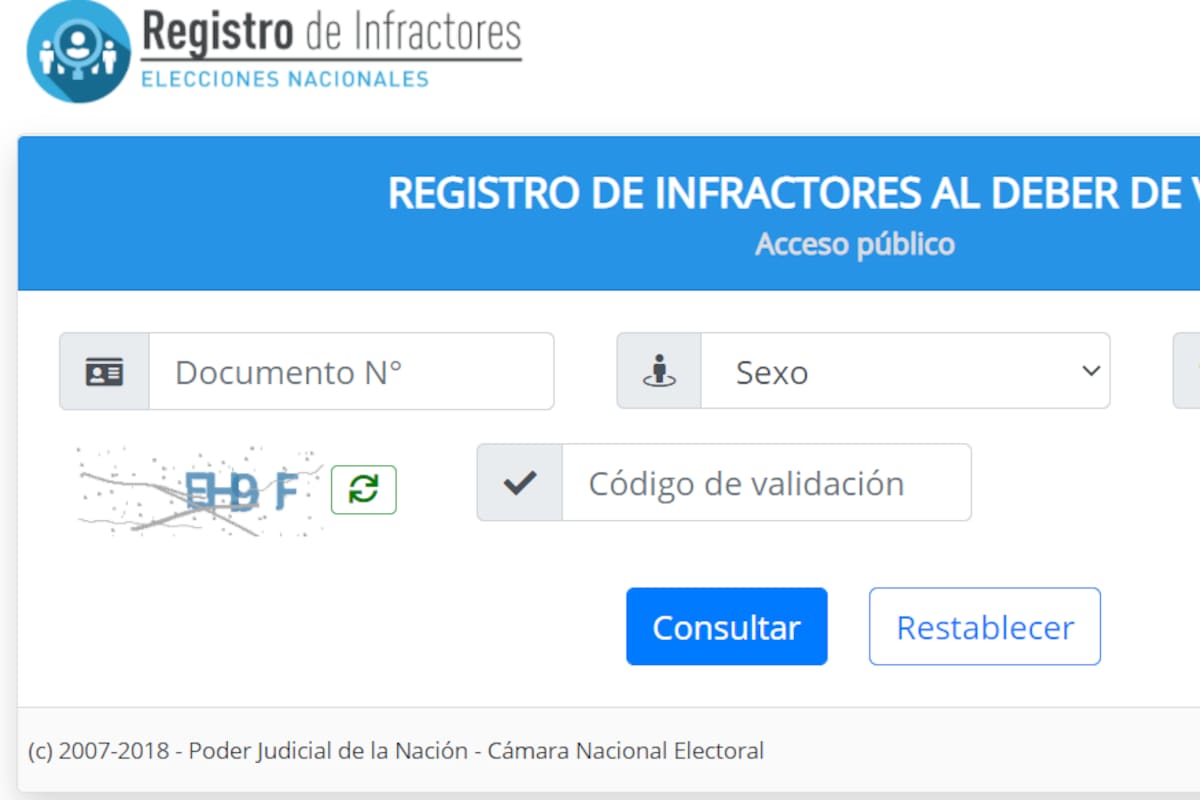This screenshot has width=1200, height=800.
Task: Select the Código de validación text field
Action: coord(770,482)
